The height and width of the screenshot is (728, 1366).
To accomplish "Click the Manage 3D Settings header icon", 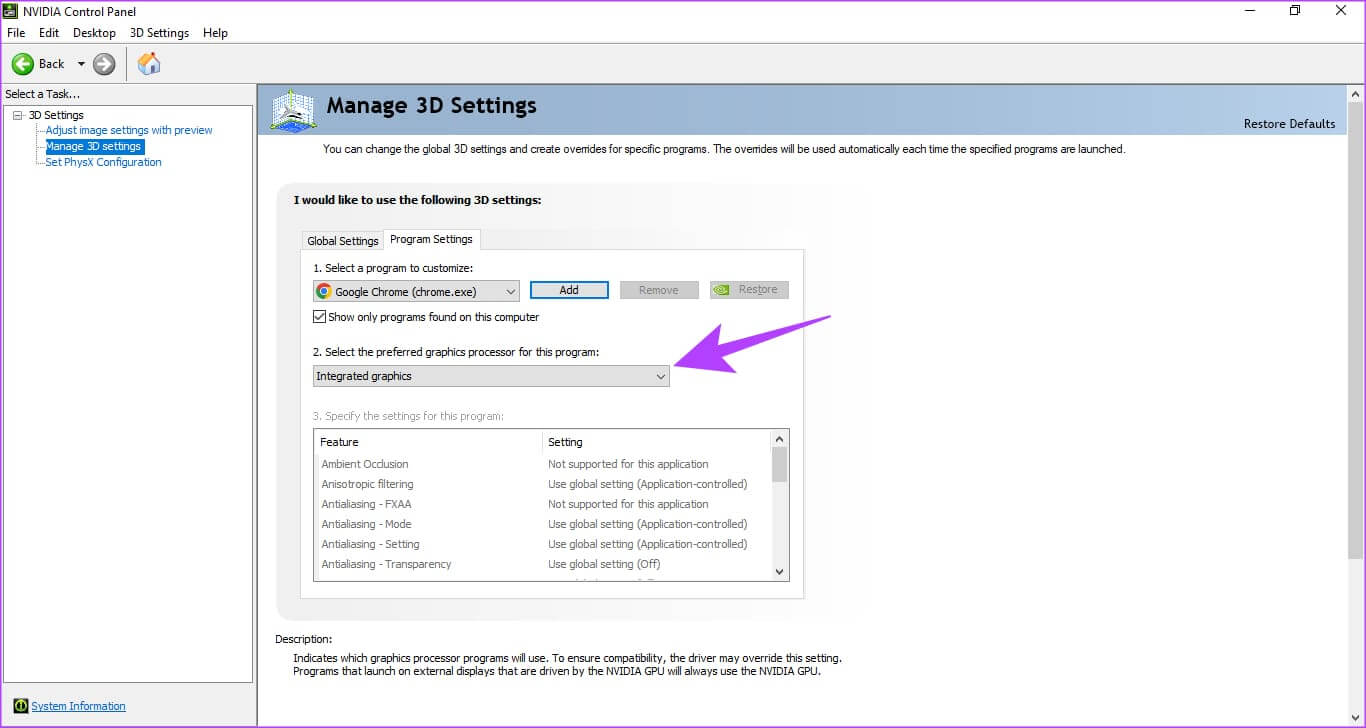I will (x=294, y=110).
